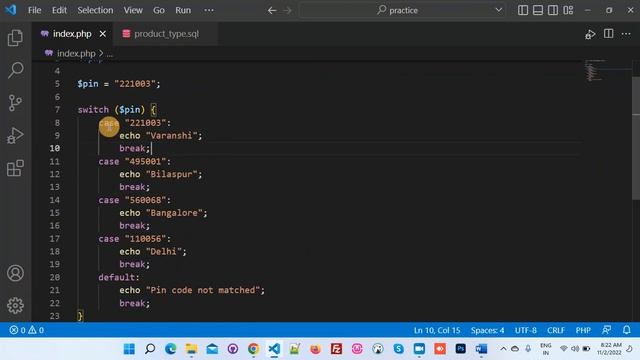Switch to the product_type.sql tab
The image size is (640, 360).
tap(166, 34)
